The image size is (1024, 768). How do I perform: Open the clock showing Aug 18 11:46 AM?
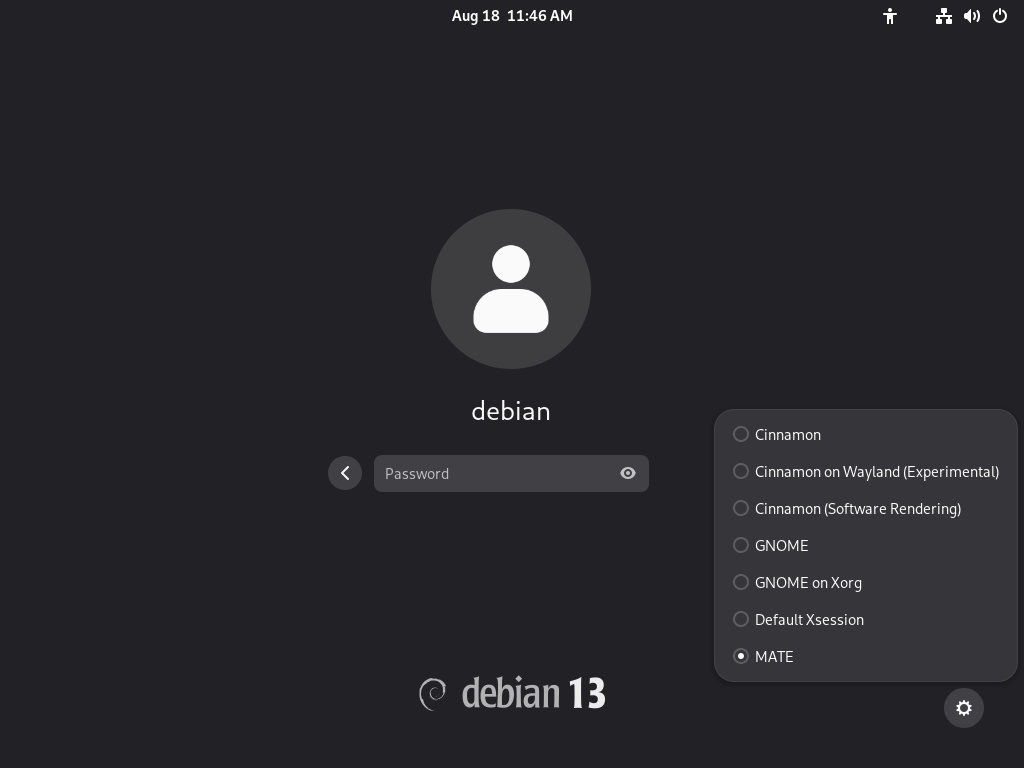[512, 16]
